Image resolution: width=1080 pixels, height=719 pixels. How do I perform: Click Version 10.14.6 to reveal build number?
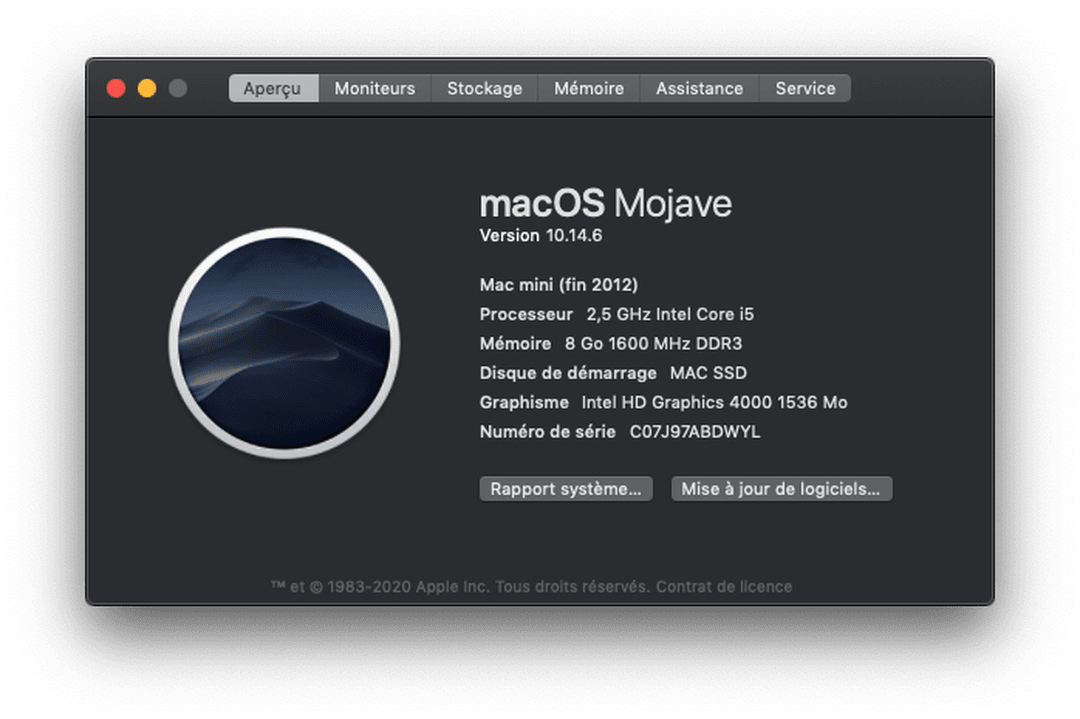tap(541, 236)
